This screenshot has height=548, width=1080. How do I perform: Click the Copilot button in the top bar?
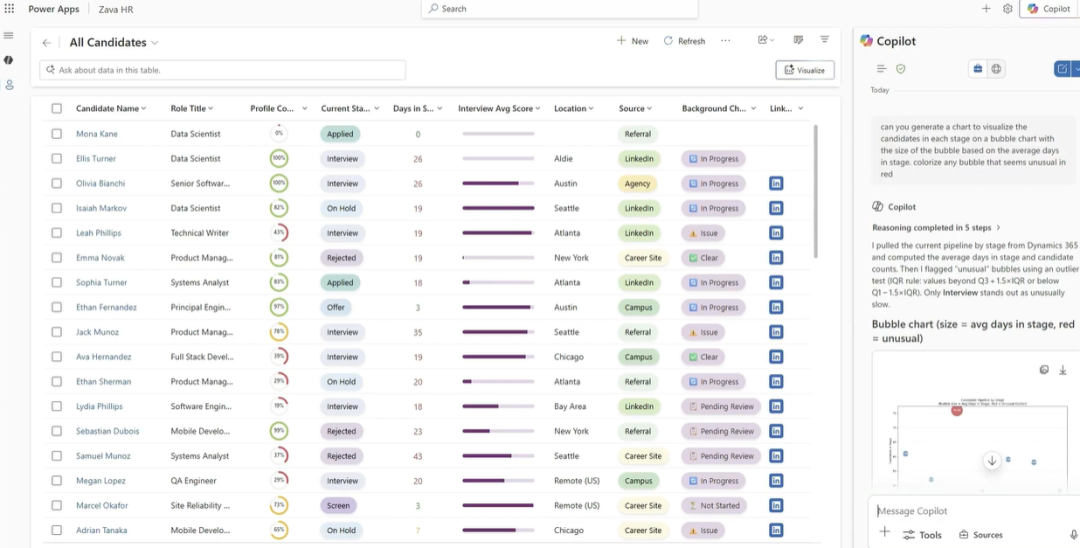[1050, 9]
